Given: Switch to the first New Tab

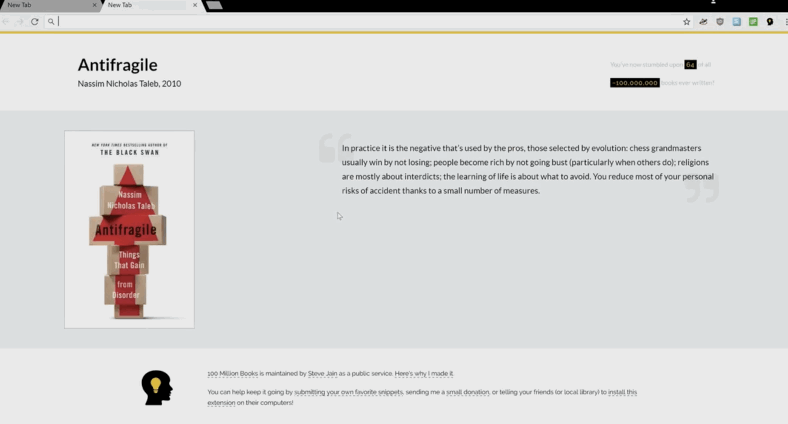Looking at the screenshot, I should pyautogui.click(x=49, y=5).
